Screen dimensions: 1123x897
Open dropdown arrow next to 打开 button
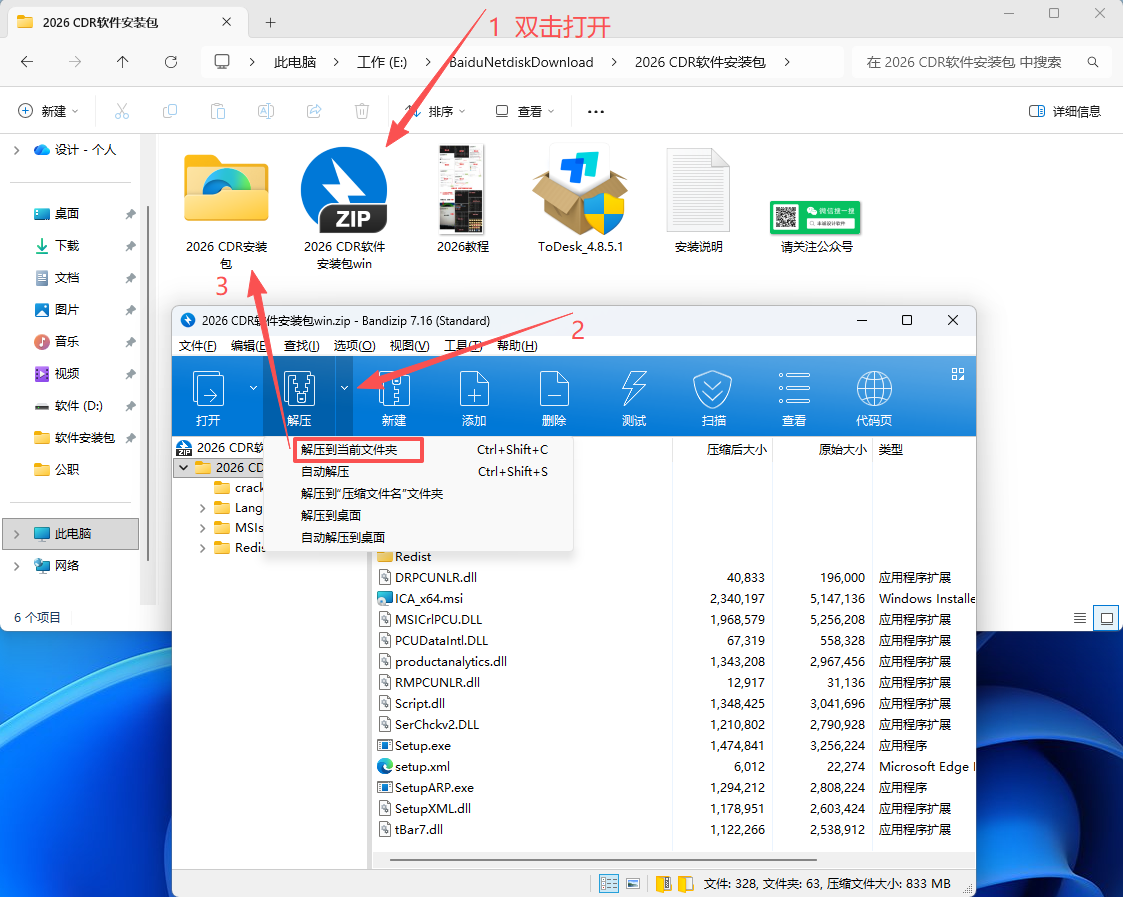click(x=253, y=388)
